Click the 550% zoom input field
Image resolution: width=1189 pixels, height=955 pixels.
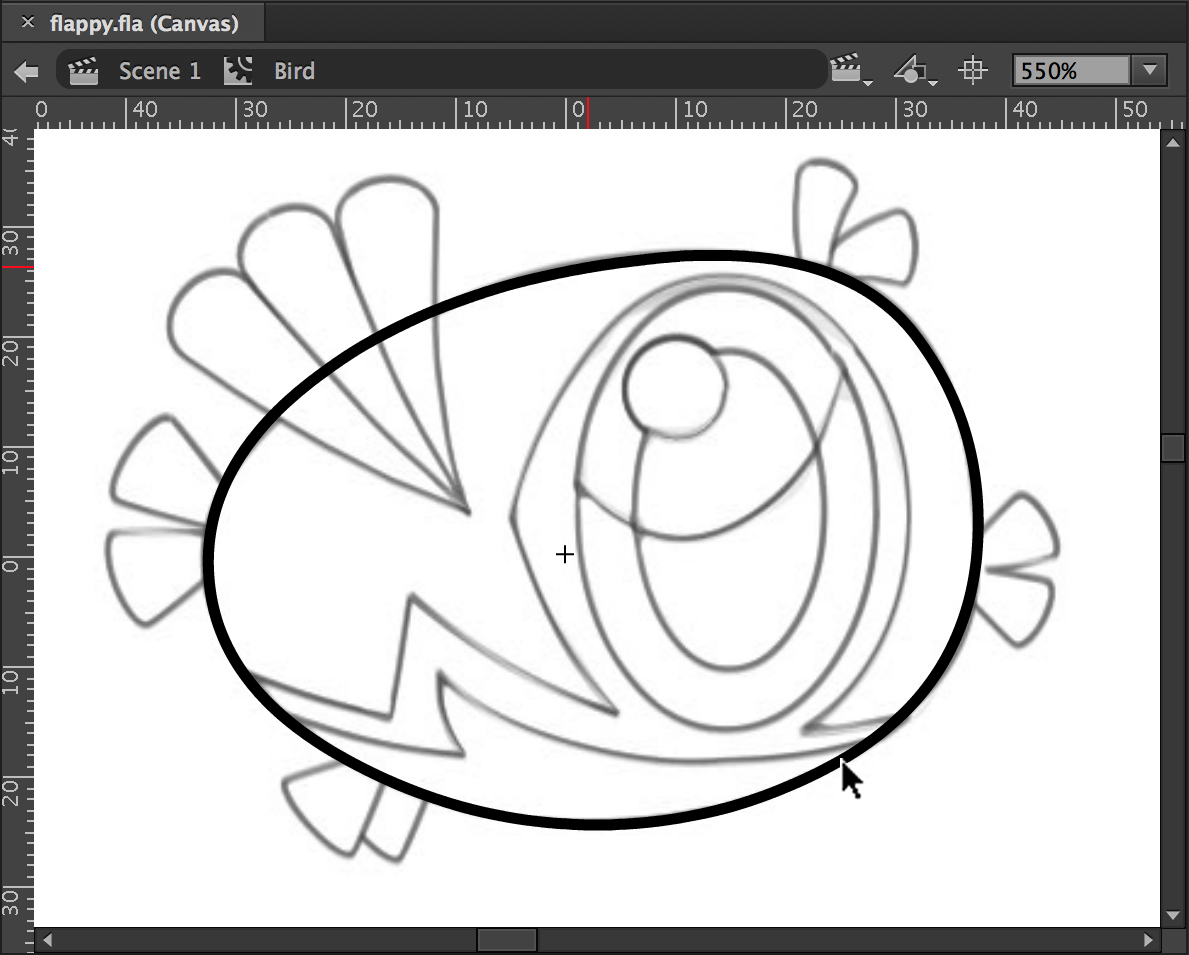click(1070, 71)
